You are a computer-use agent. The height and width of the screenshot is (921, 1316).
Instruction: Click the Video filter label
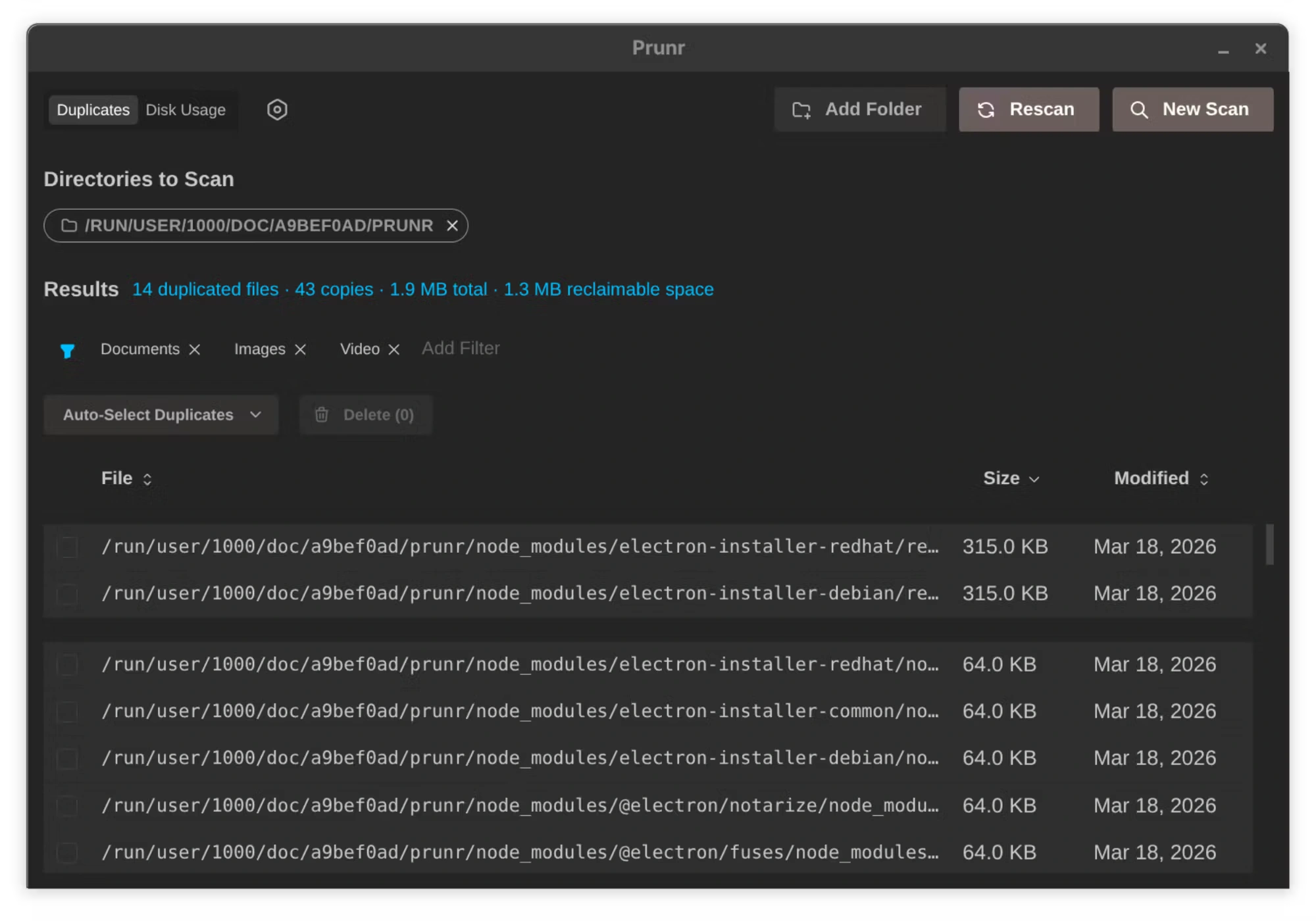click(x=360, y=349)
